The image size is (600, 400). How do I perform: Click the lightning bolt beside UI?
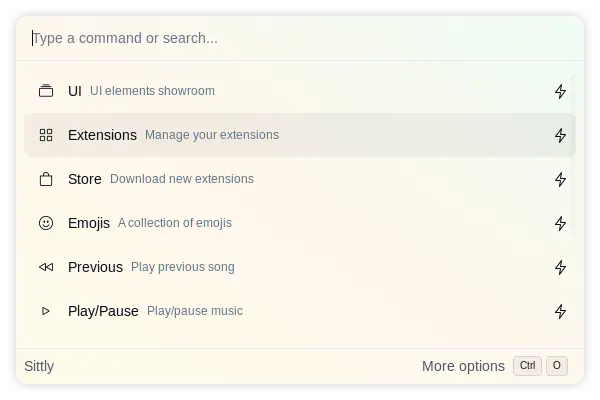(x=561, y=91)
